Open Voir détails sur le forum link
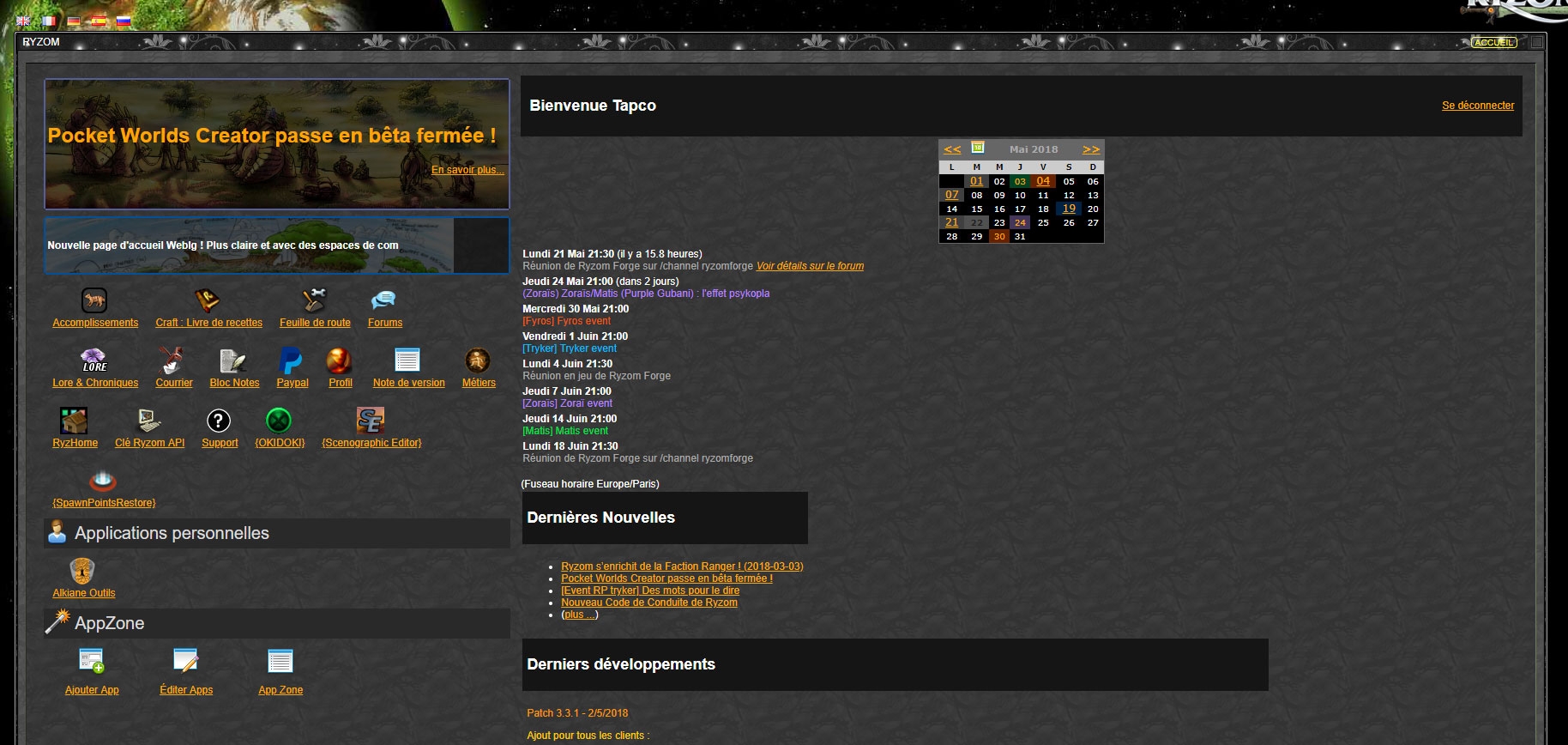 coord(810,266)
